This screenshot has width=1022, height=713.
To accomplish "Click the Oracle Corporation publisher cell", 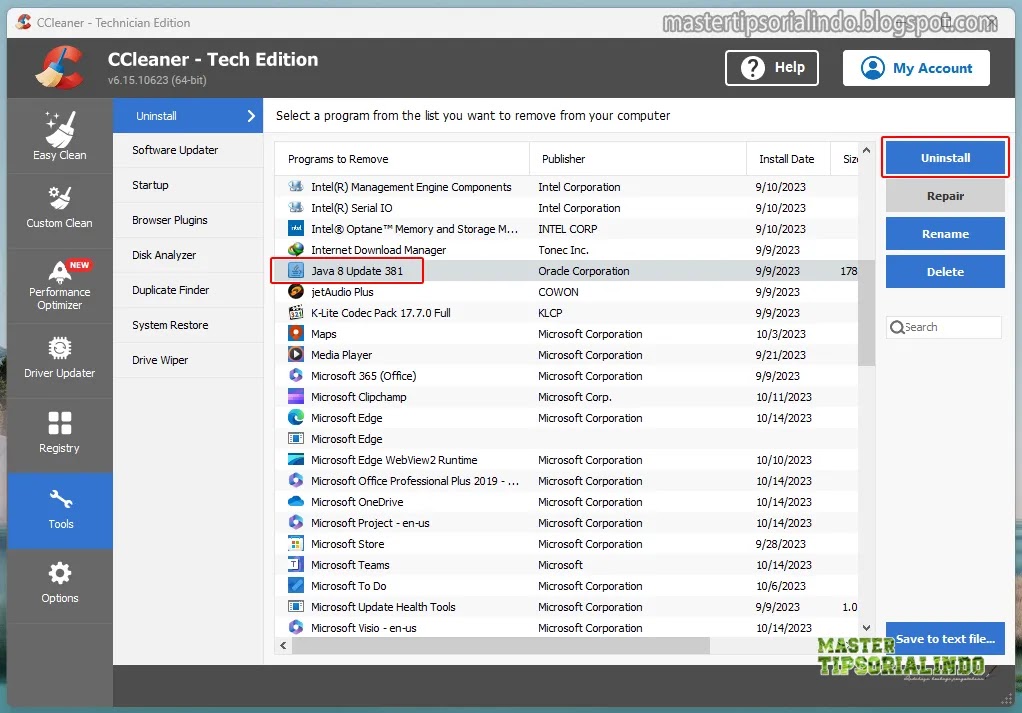I will [583, 271].
